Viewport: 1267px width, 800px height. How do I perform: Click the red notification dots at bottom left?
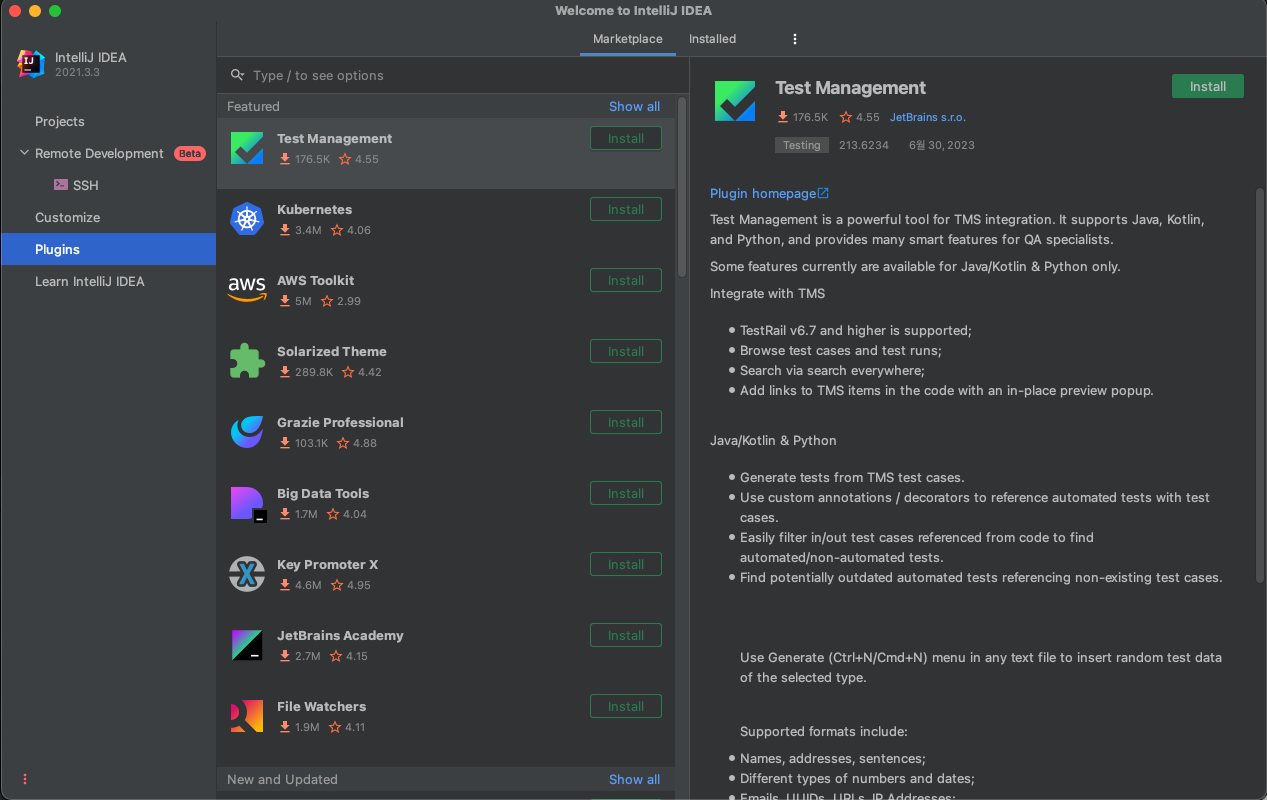[25, 779]
